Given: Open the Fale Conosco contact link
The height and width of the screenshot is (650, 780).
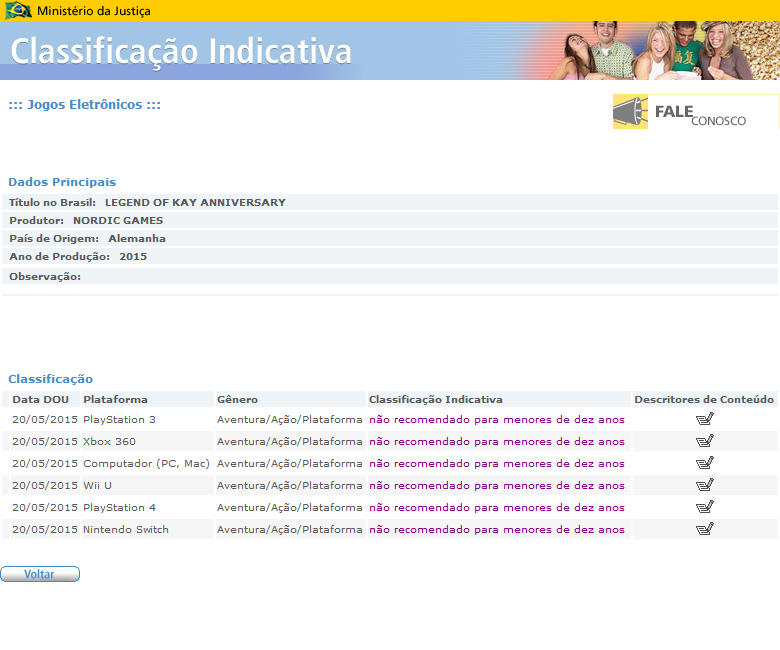Looking at the screenshot, I should coord(700,113).
